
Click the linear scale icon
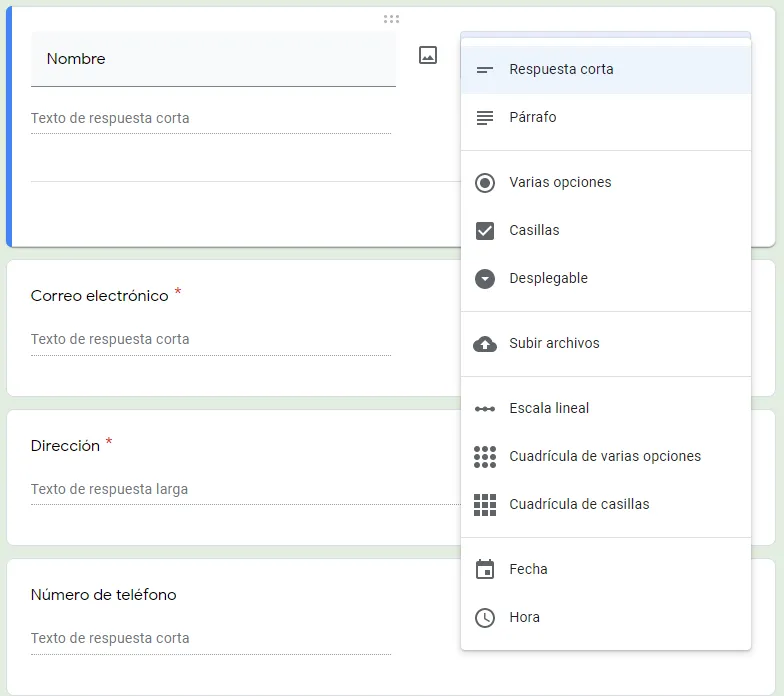(484, 409)
